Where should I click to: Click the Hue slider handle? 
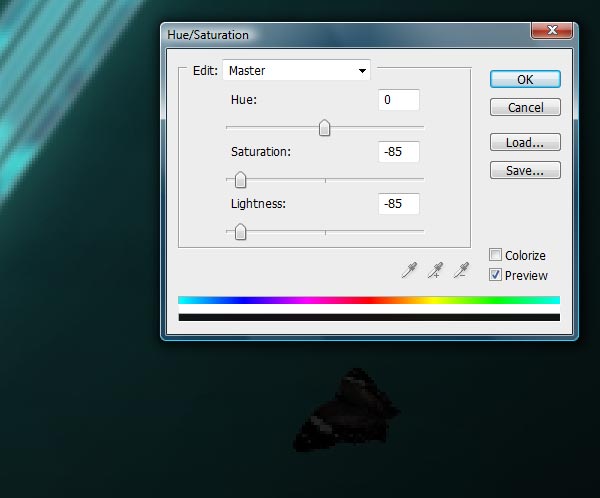click(324, 128)
